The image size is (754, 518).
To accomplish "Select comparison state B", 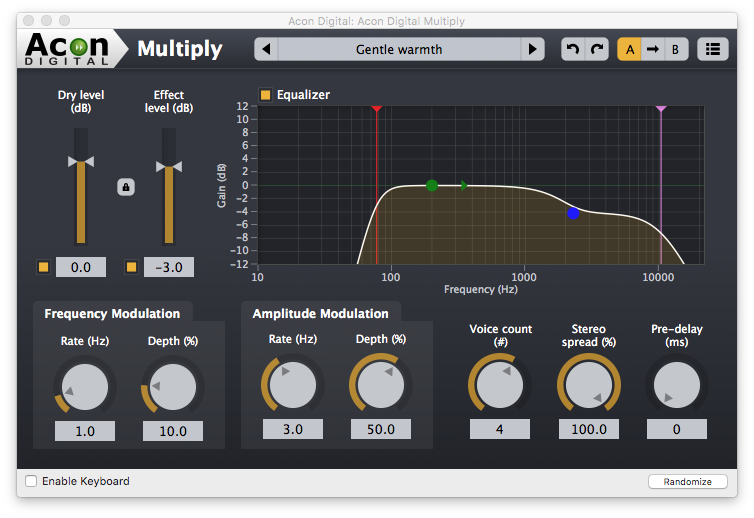I will (676, 49).
